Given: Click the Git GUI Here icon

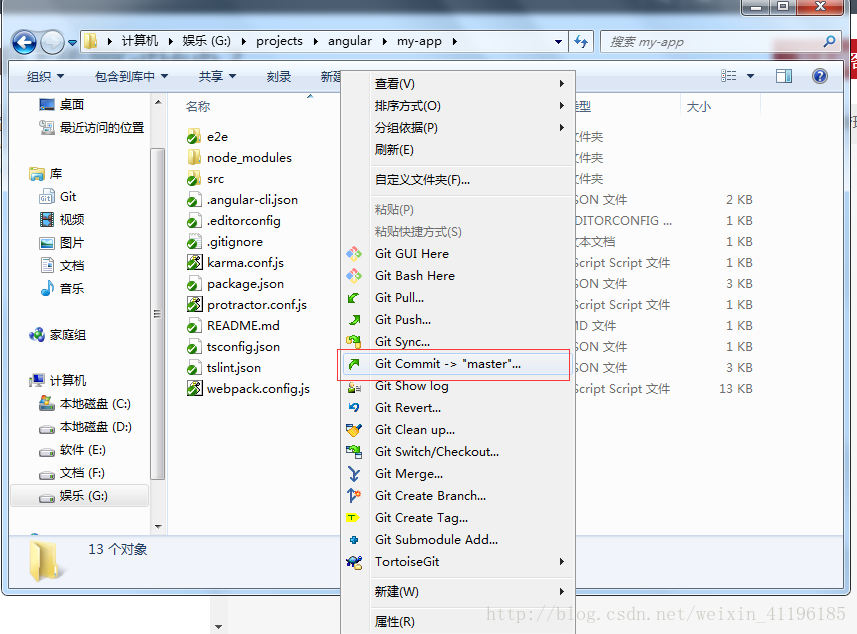Looking at the screenshot, I should tap(354, 254).
